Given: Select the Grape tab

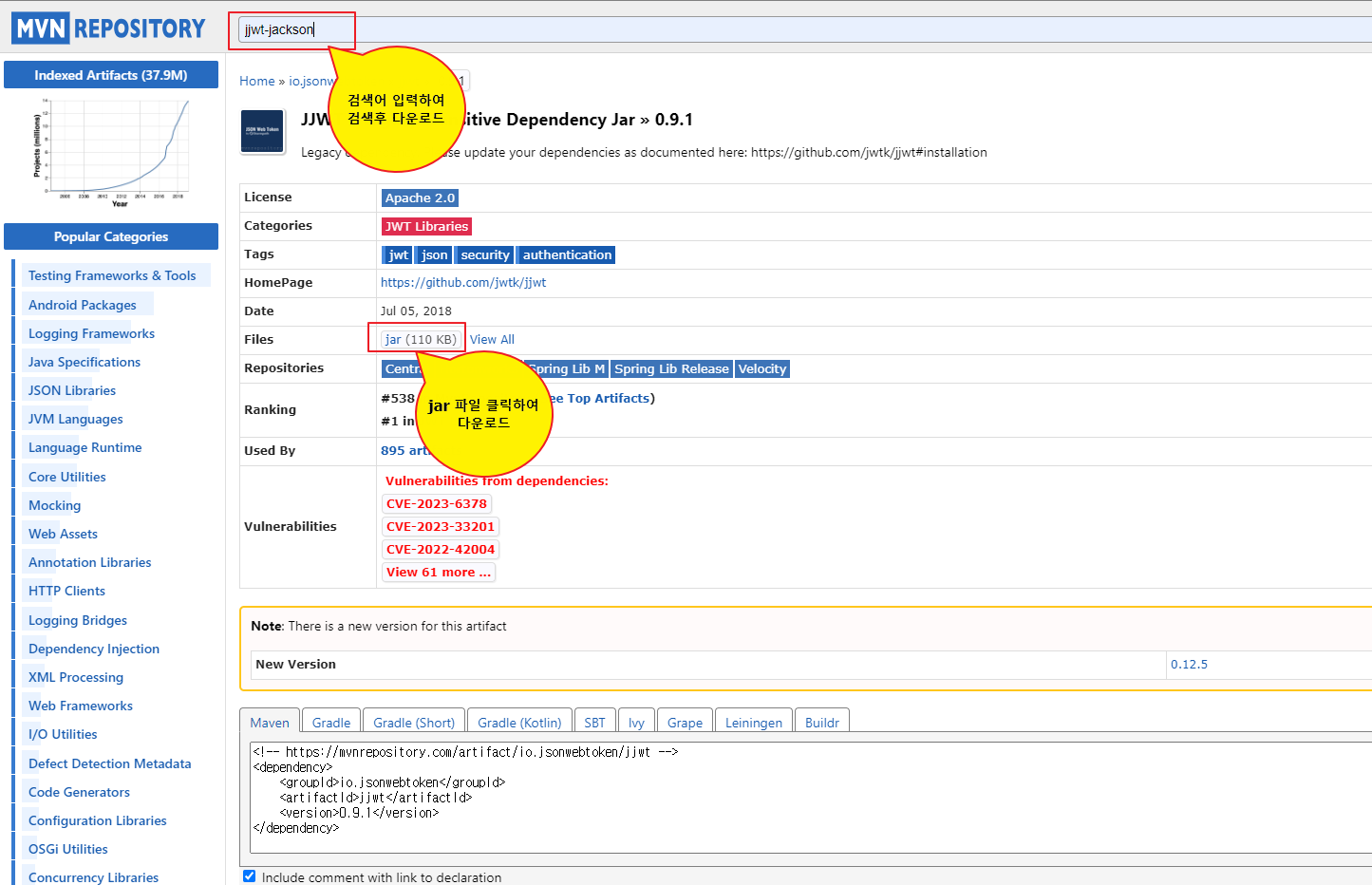Looking at the screenshot, I should 685,723.
